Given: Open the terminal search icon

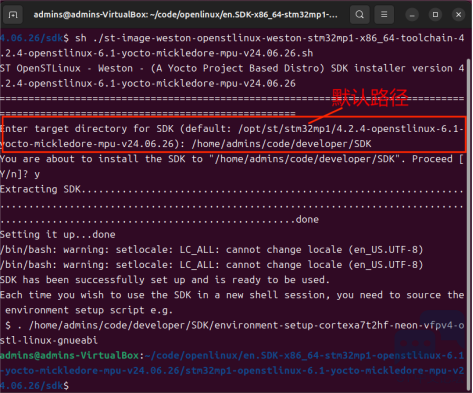Looking at the screenshot, I should click(x=360, y=15).
